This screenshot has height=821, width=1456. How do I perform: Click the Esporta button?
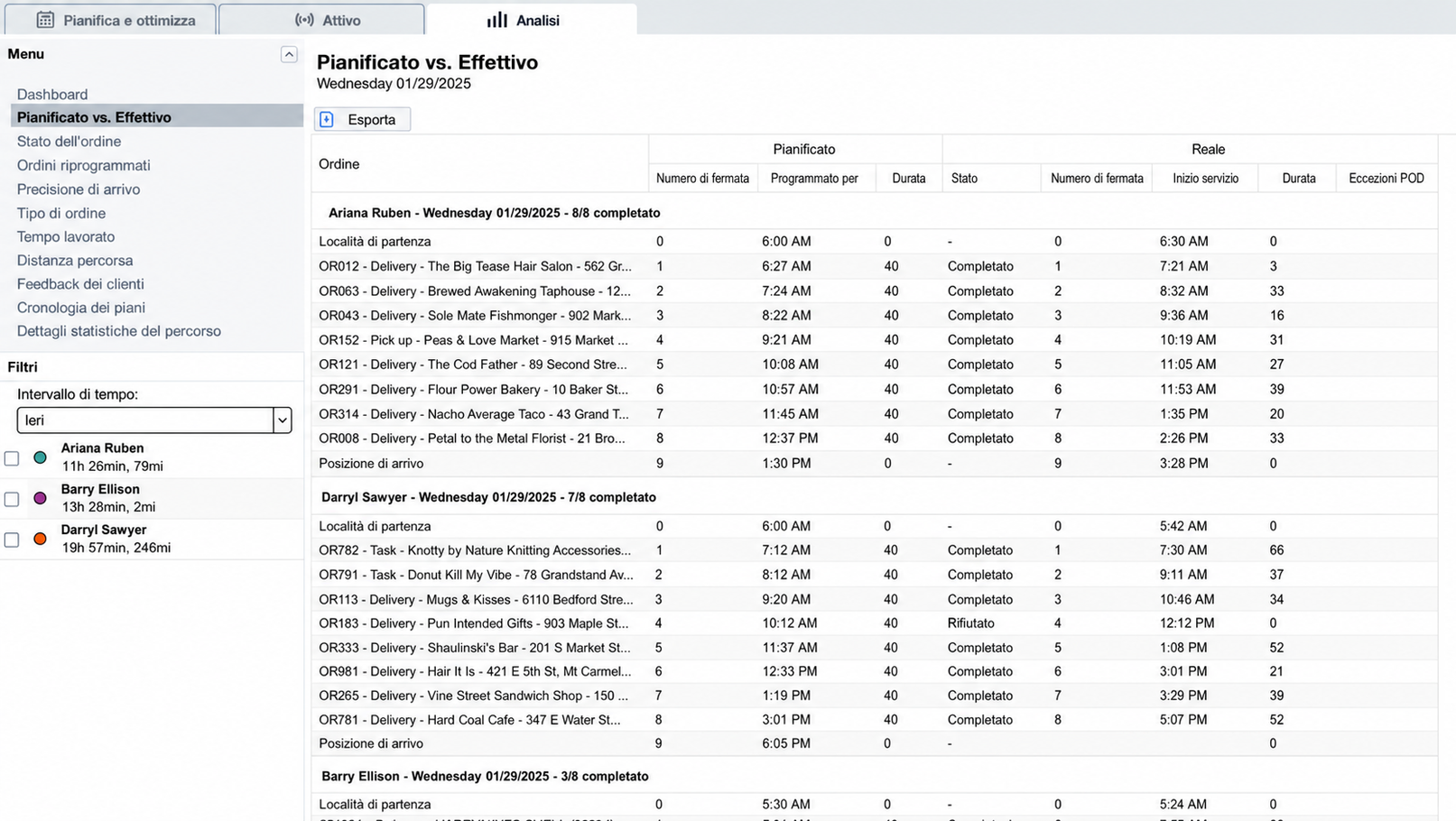pyautogui.click(x=362, y=119)
